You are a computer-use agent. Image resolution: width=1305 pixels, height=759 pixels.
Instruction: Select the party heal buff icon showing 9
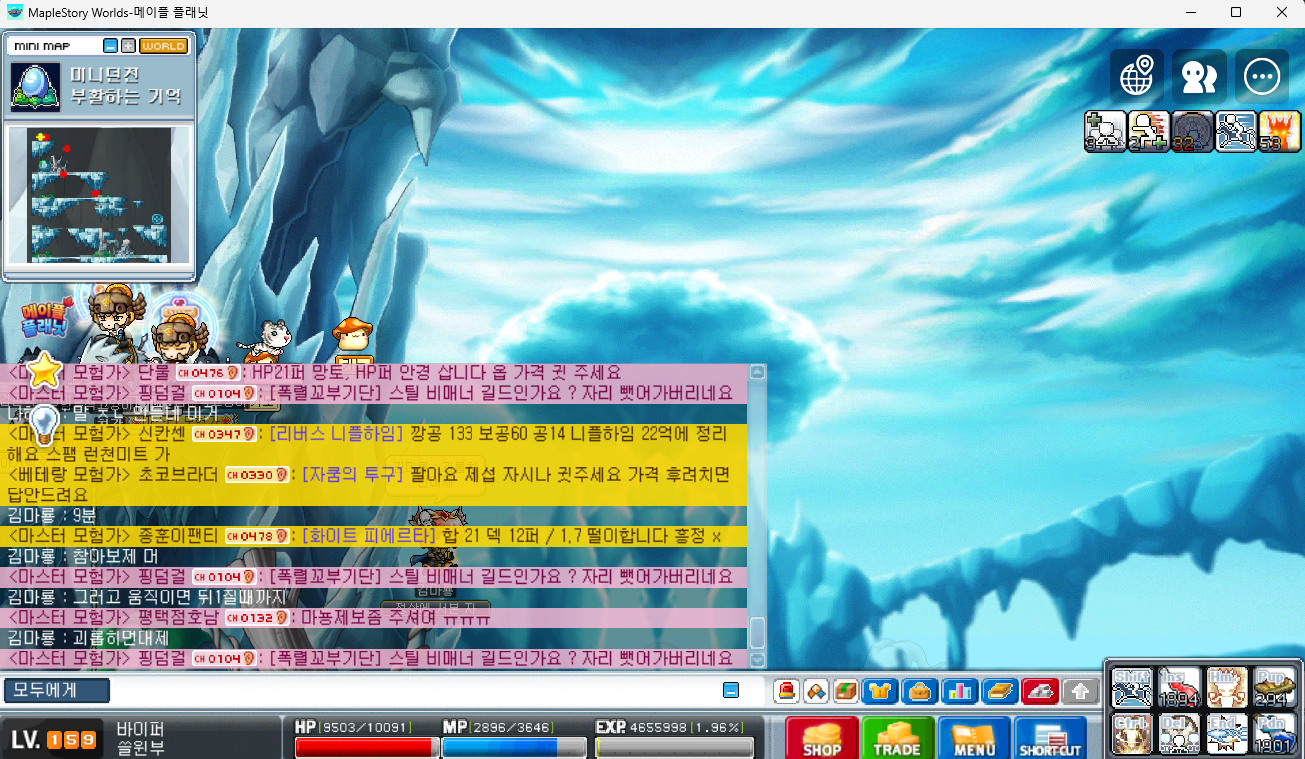click(x=1105, y=131)
